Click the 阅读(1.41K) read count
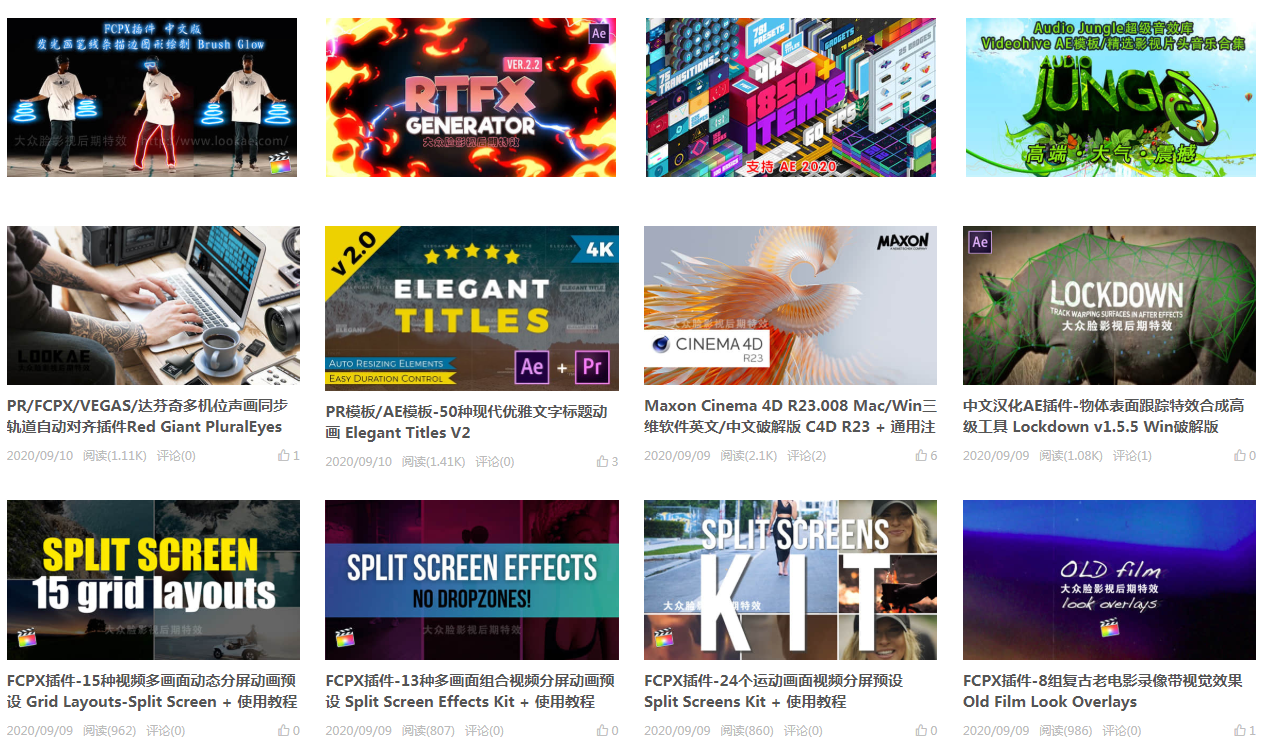Viewport: 1270px width, 752px height. click(434, 462)
